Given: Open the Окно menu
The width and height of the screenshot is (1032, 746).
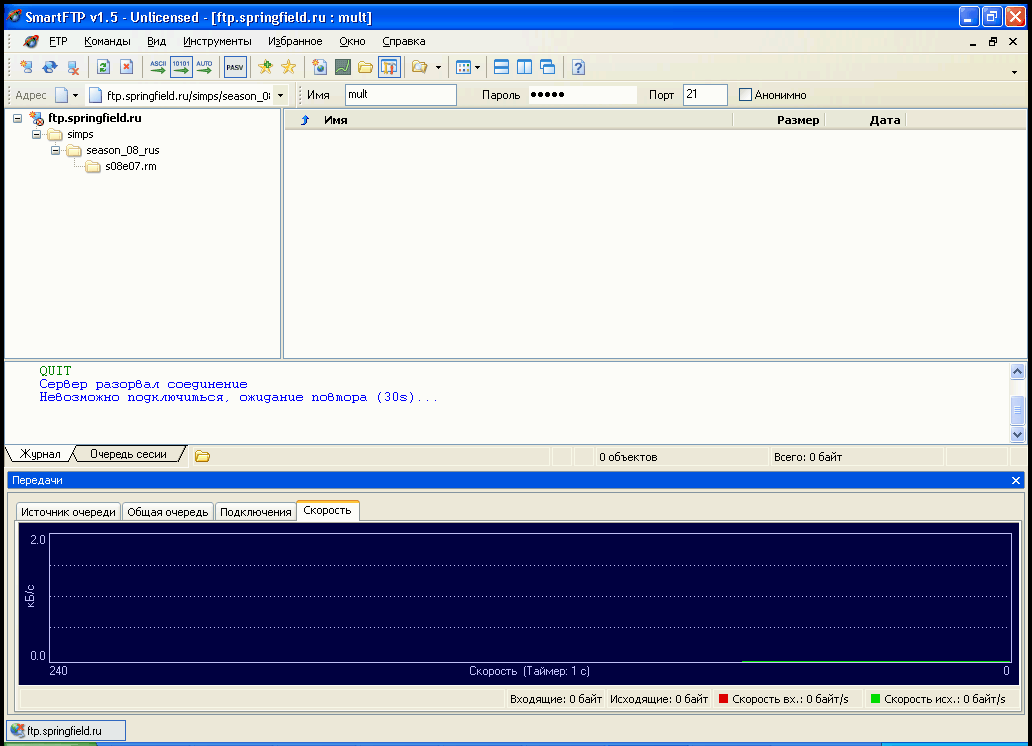Looking at the screenshot, I should pyautogui.click(x=352, y=41).
